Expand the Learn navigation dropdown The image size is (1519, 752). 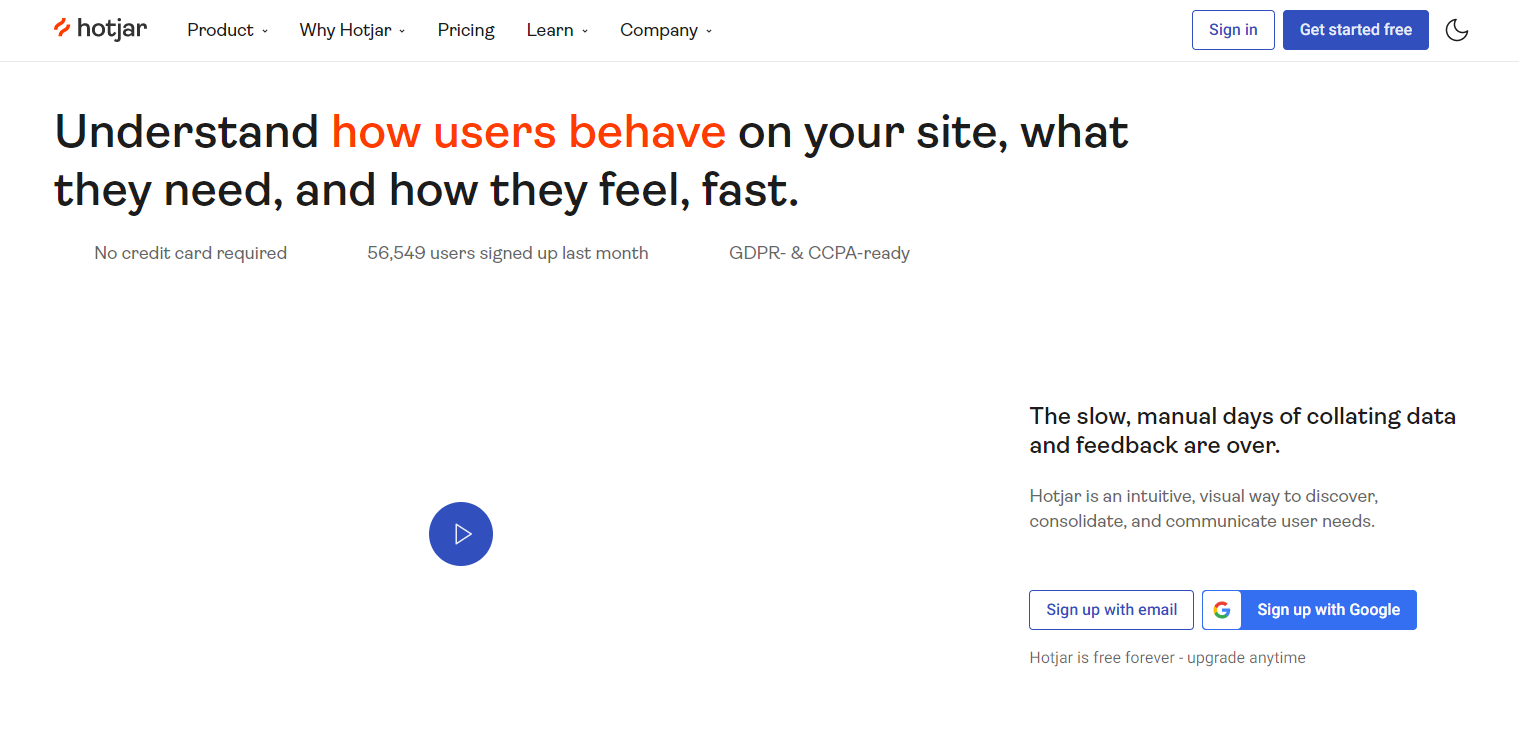click(557, 30)
